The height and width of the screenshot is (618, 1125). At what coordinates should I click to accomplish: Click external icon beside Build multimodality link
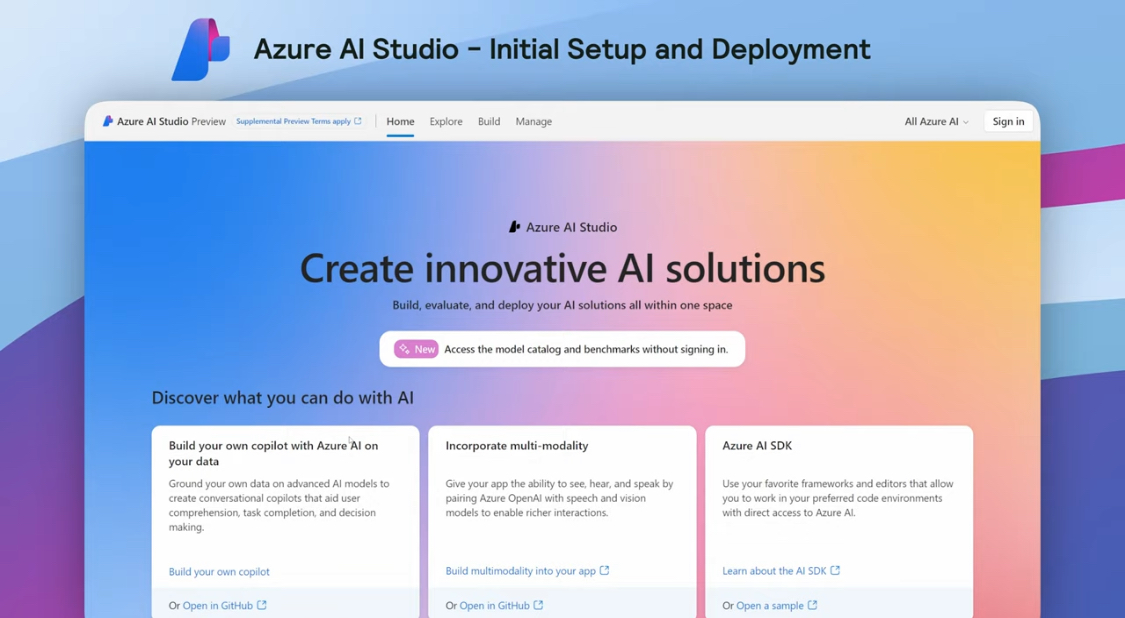pos(604,571)
